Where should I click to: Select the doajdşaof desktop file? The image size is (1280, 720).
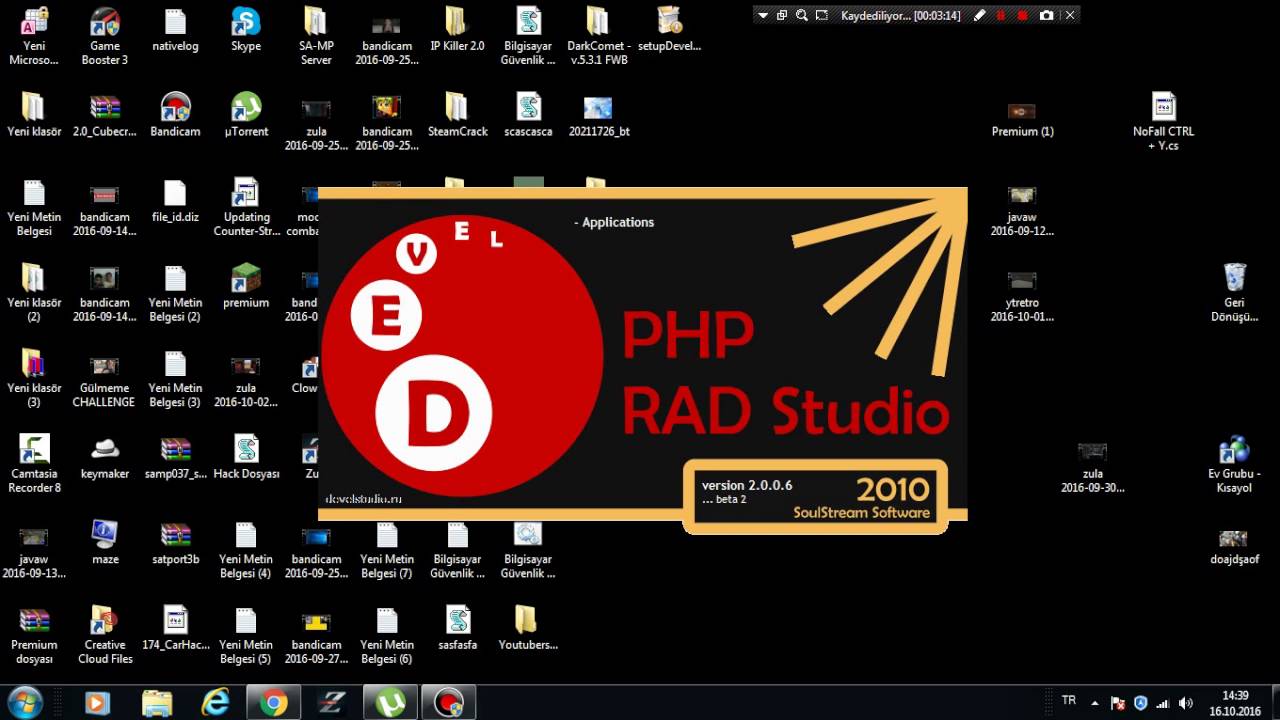(1234, 548)
